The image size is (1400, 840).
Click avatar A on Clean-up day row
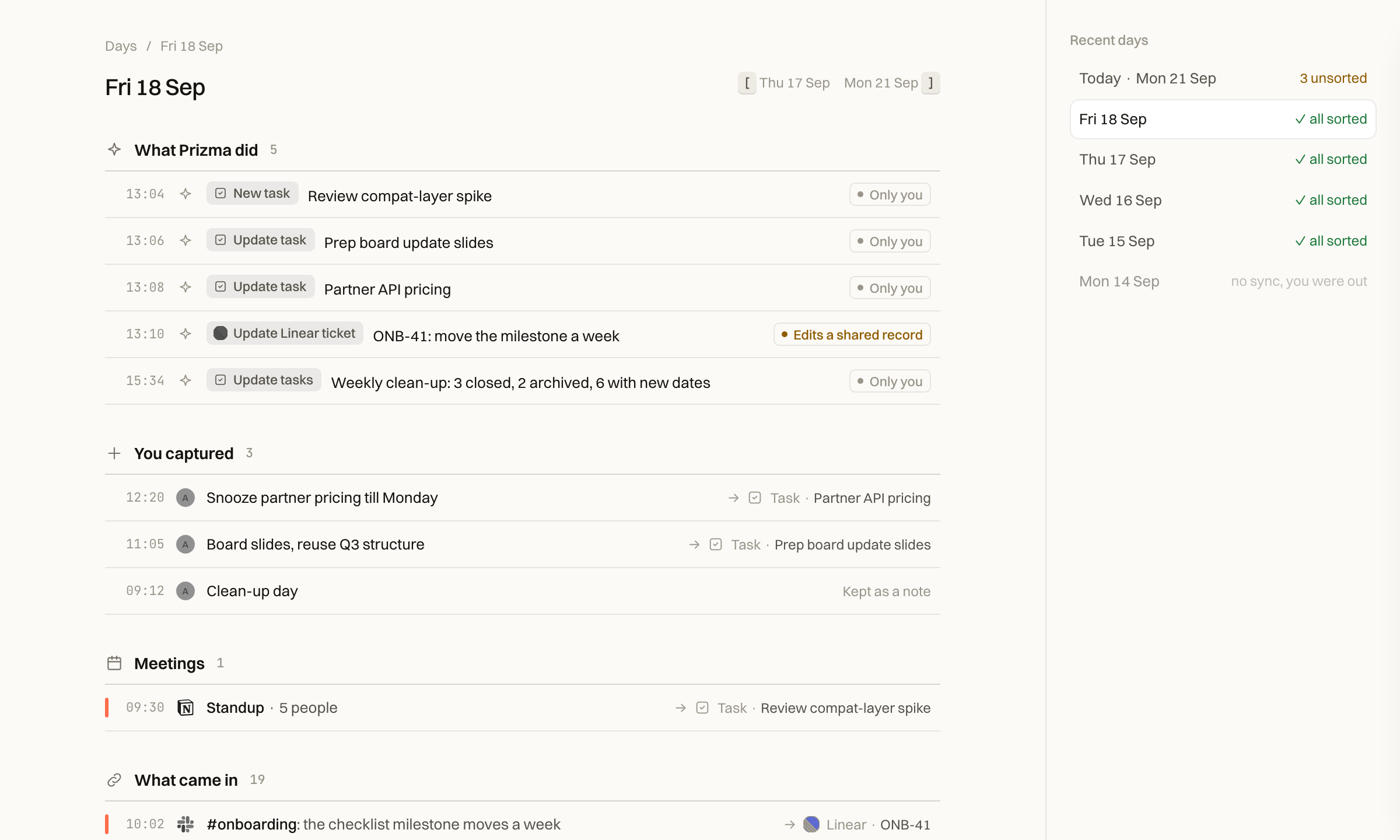coord(185,591)
